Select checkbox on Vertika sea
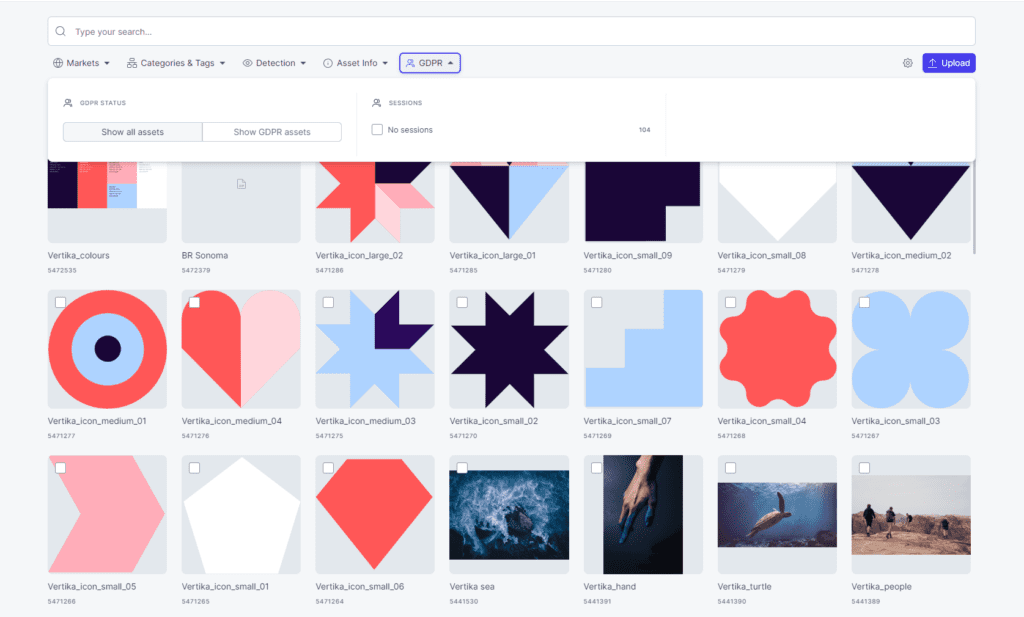Image resolution: width=1024 pixels, height=617 pixels. pos(462,467)
